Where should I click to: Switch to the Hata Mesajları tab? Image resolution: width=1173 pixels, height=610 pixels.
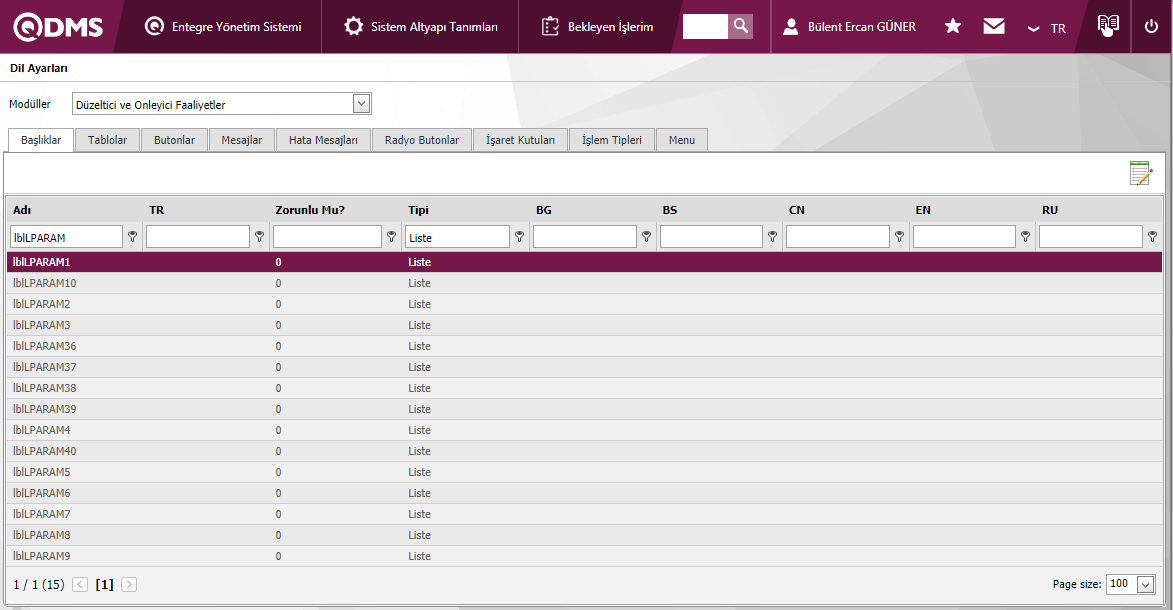(x=323, y=140)
